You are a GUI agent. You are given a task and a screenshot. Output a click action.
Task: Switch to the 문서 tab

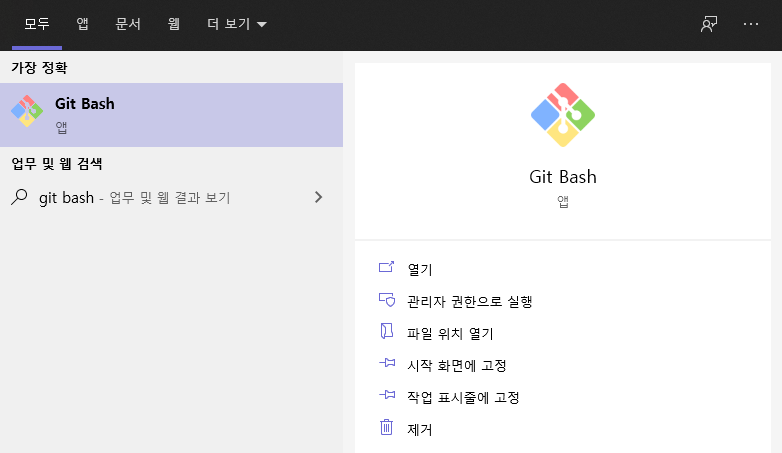(x=128, y=24)
